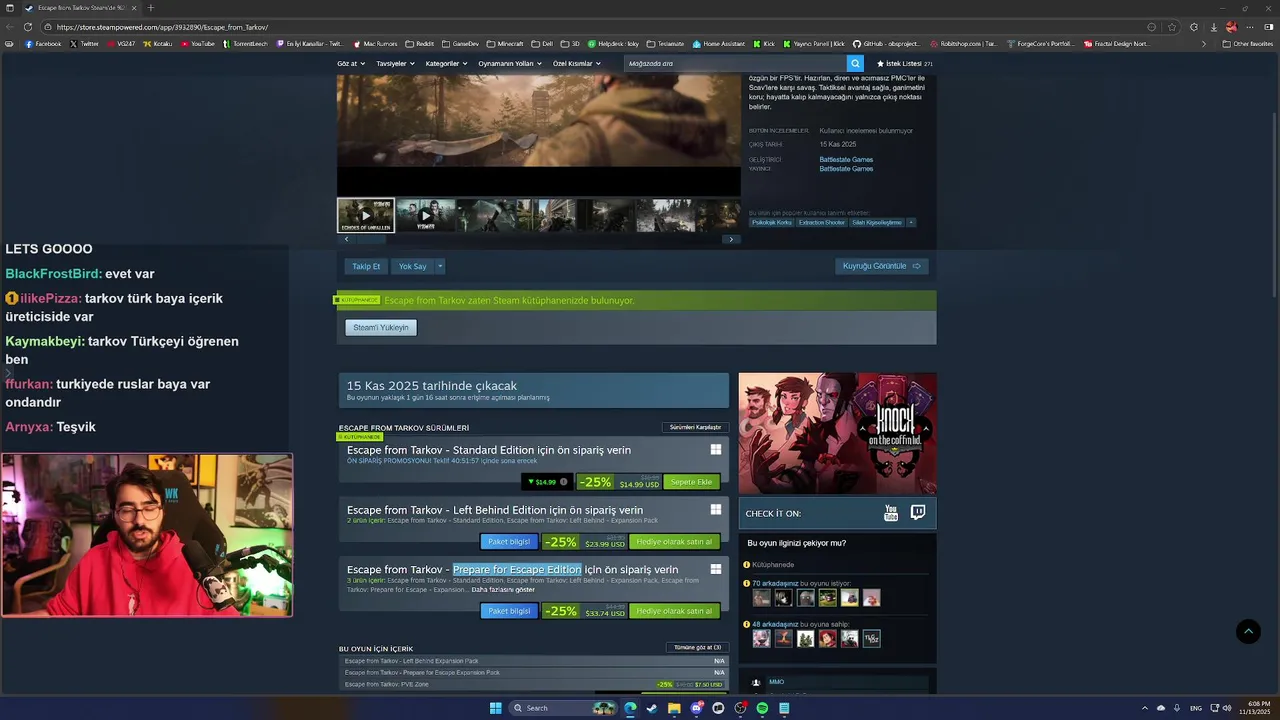The image size is (1280, 720).
Task: Click the Psikolojik Korku tag
Action: (x=772, y=222)
